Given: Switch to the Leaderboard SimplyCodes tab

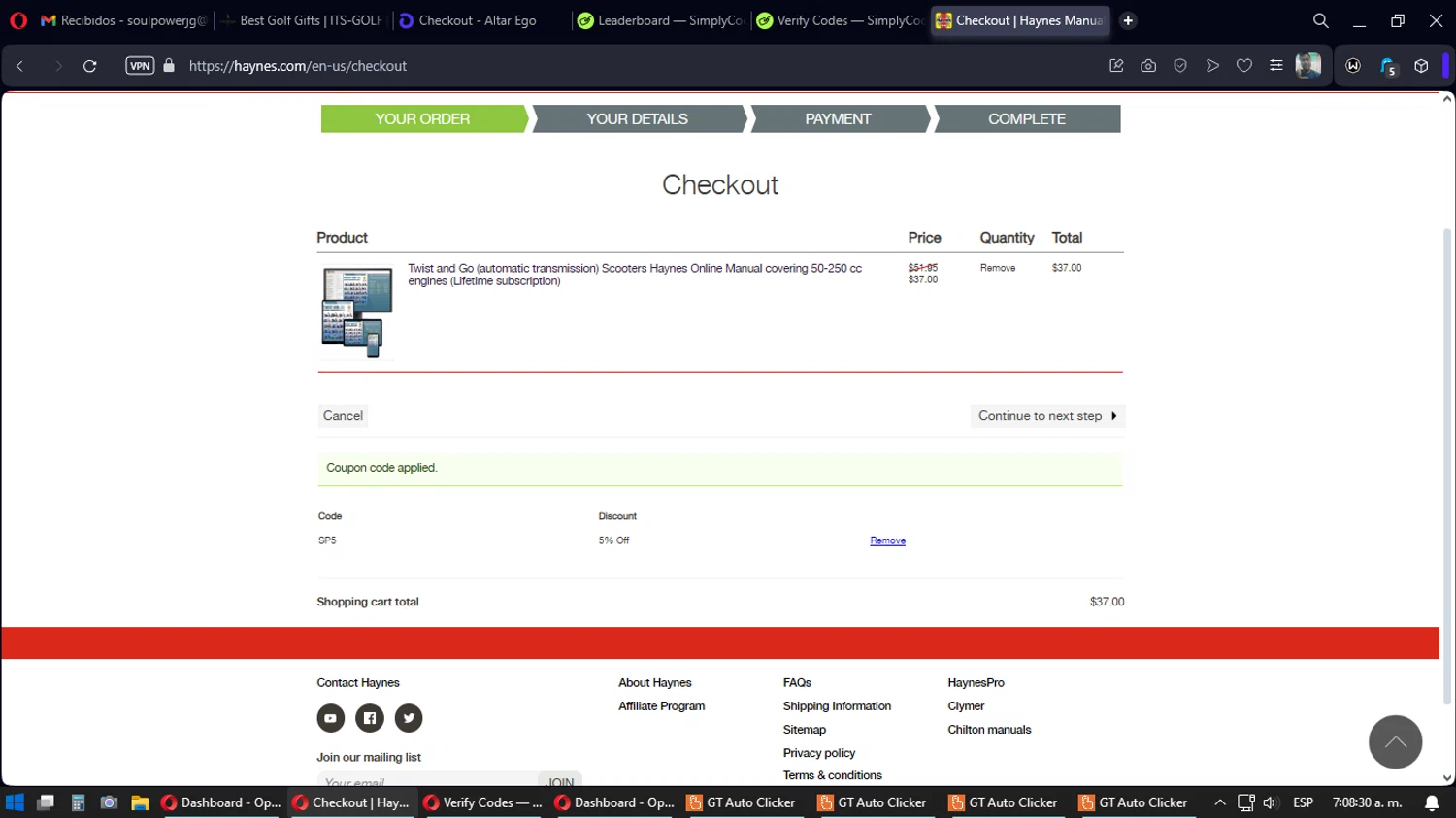Looking at the screenshot, I should pos(661,20).
